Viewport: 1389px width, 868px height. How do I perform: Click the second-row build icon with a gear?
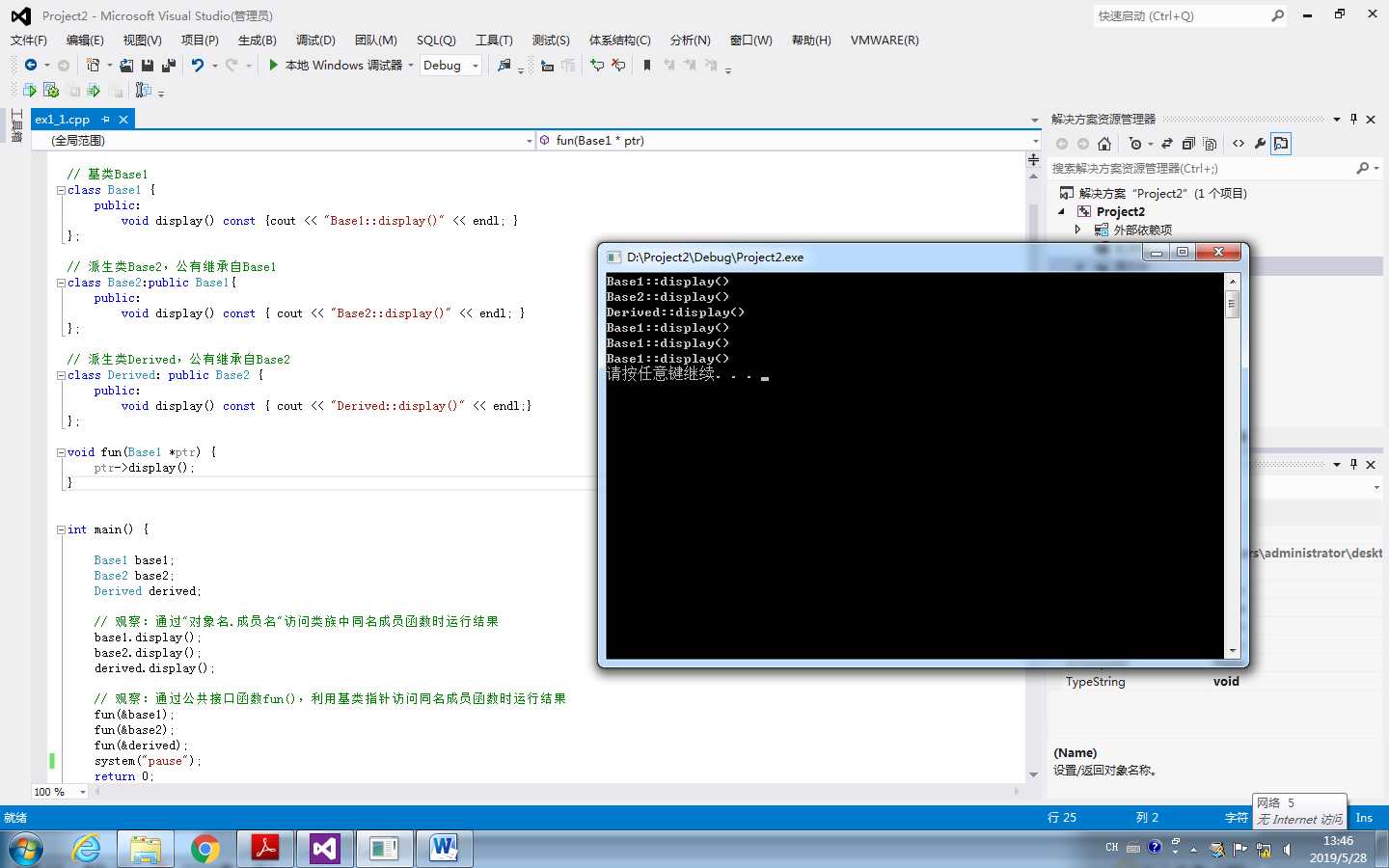coord(51,91)
